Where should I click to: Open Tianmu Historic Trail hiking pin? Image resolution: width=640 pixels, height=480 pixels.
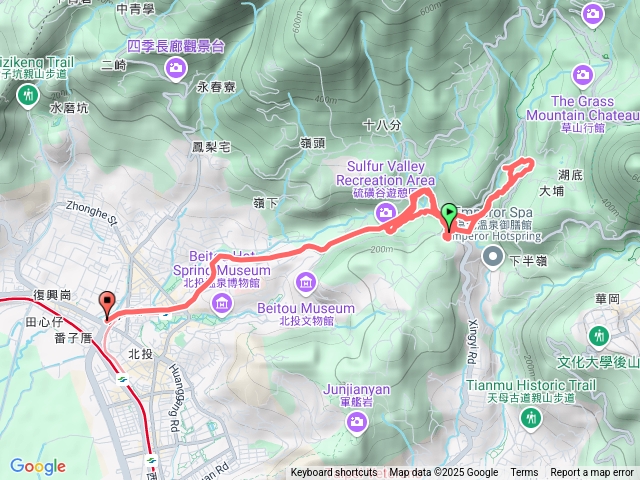point(531,420)
